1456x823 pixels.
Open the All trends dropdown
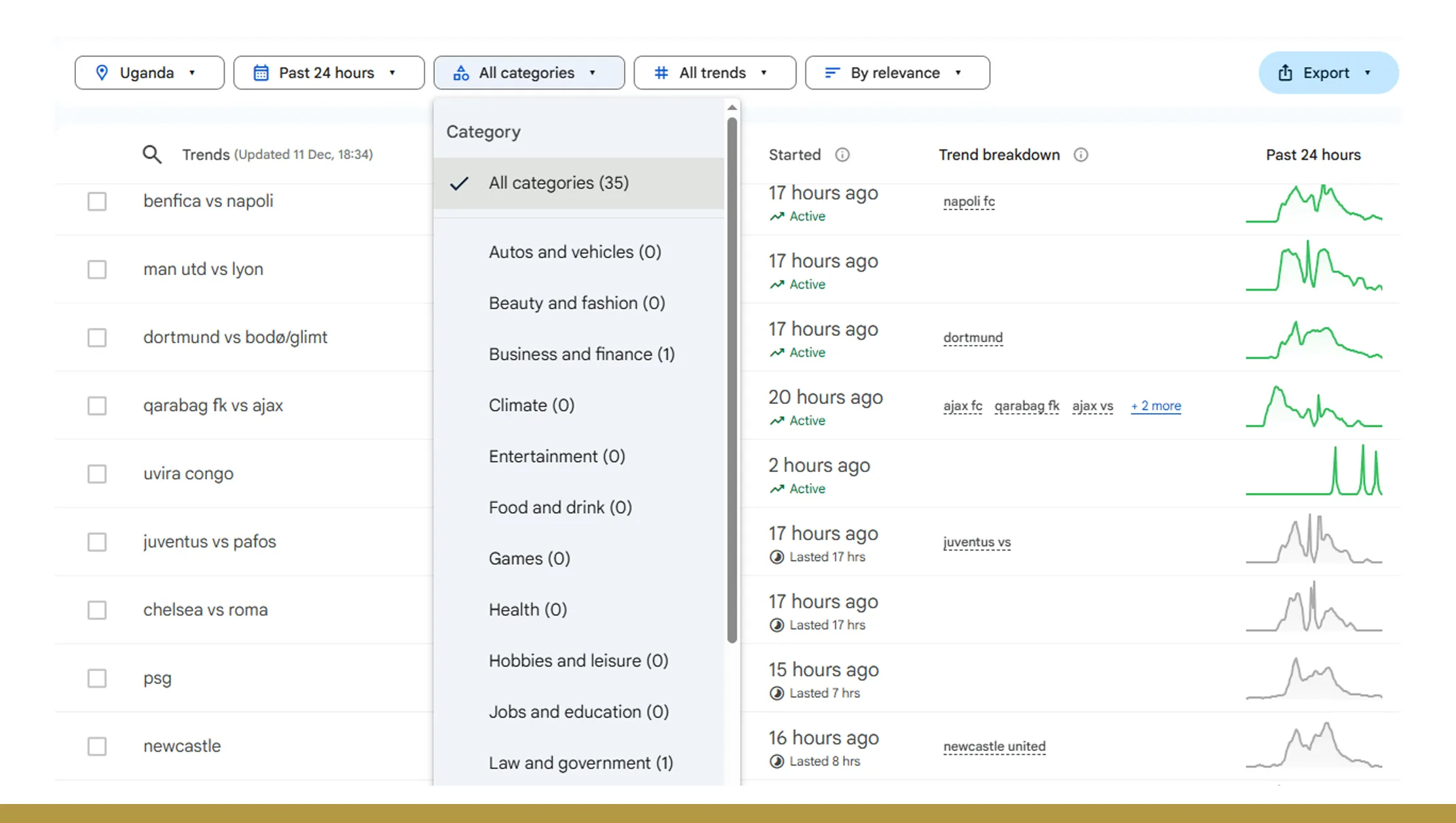pyautogui.click(x=714, y=73)
